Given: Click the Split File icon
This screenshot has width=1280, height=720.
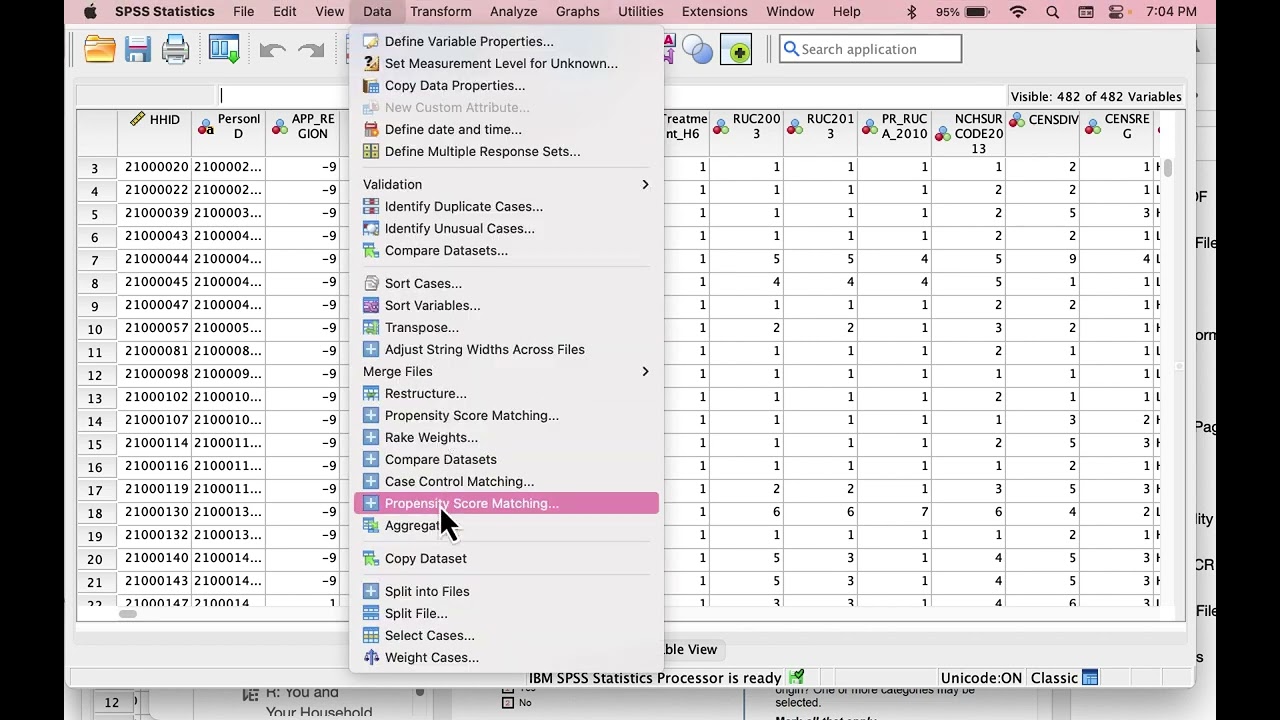Looking at the screenshot, I should click(x=371, y=613).
